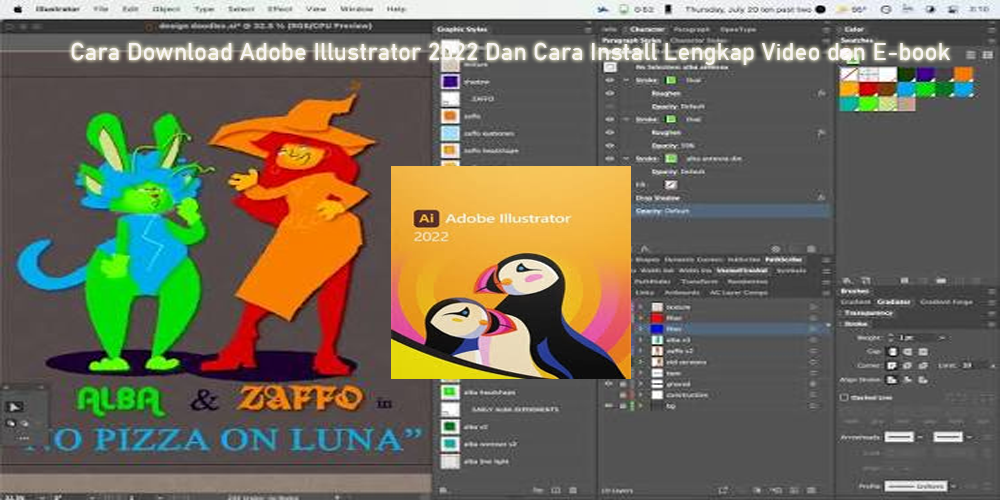Expand the zaffo v2 layer
Viewport: 1000px width, 500px height.
click(640, 351)
